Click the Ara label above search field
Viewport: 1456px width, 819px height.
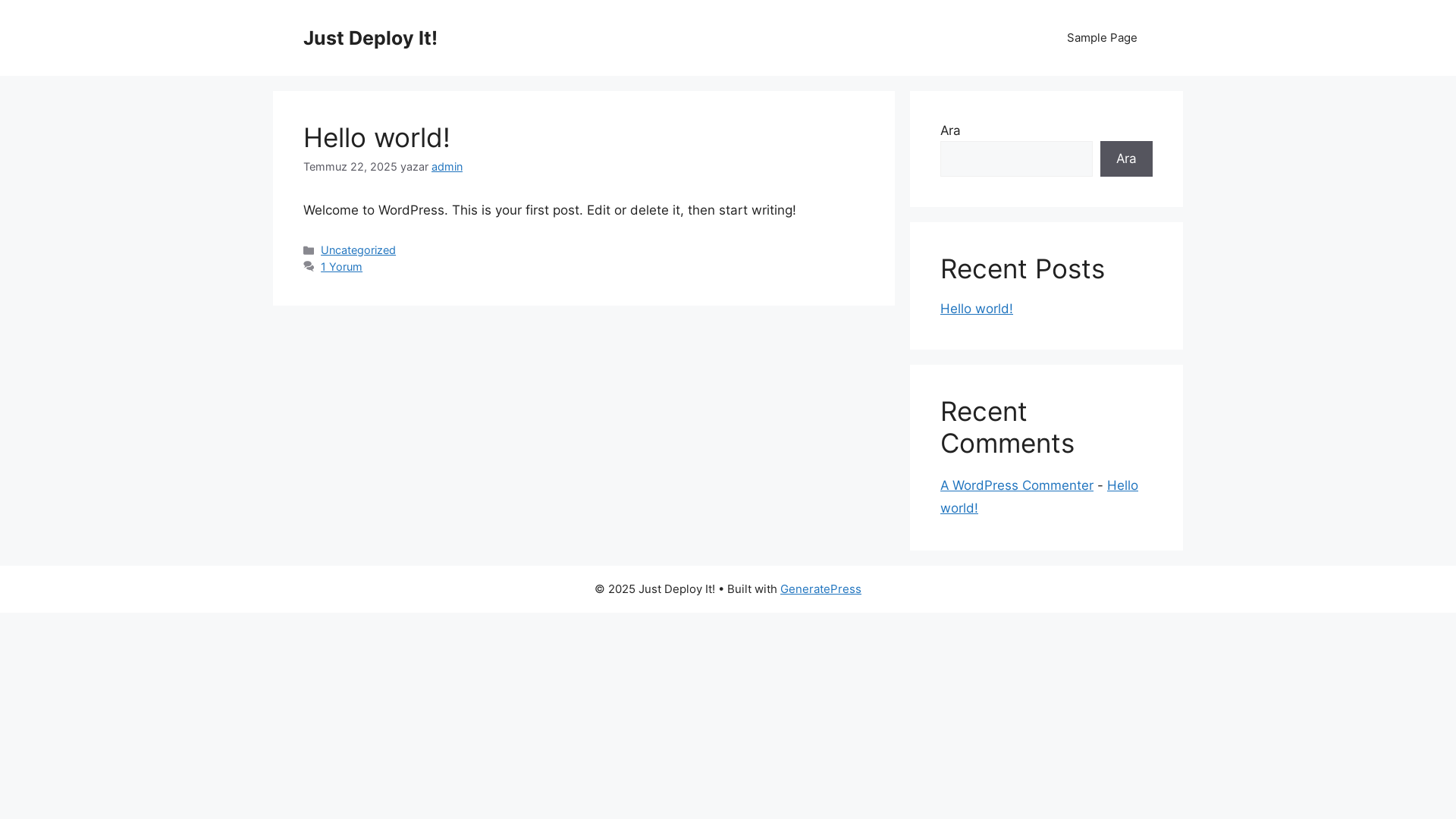coord(950,130)
